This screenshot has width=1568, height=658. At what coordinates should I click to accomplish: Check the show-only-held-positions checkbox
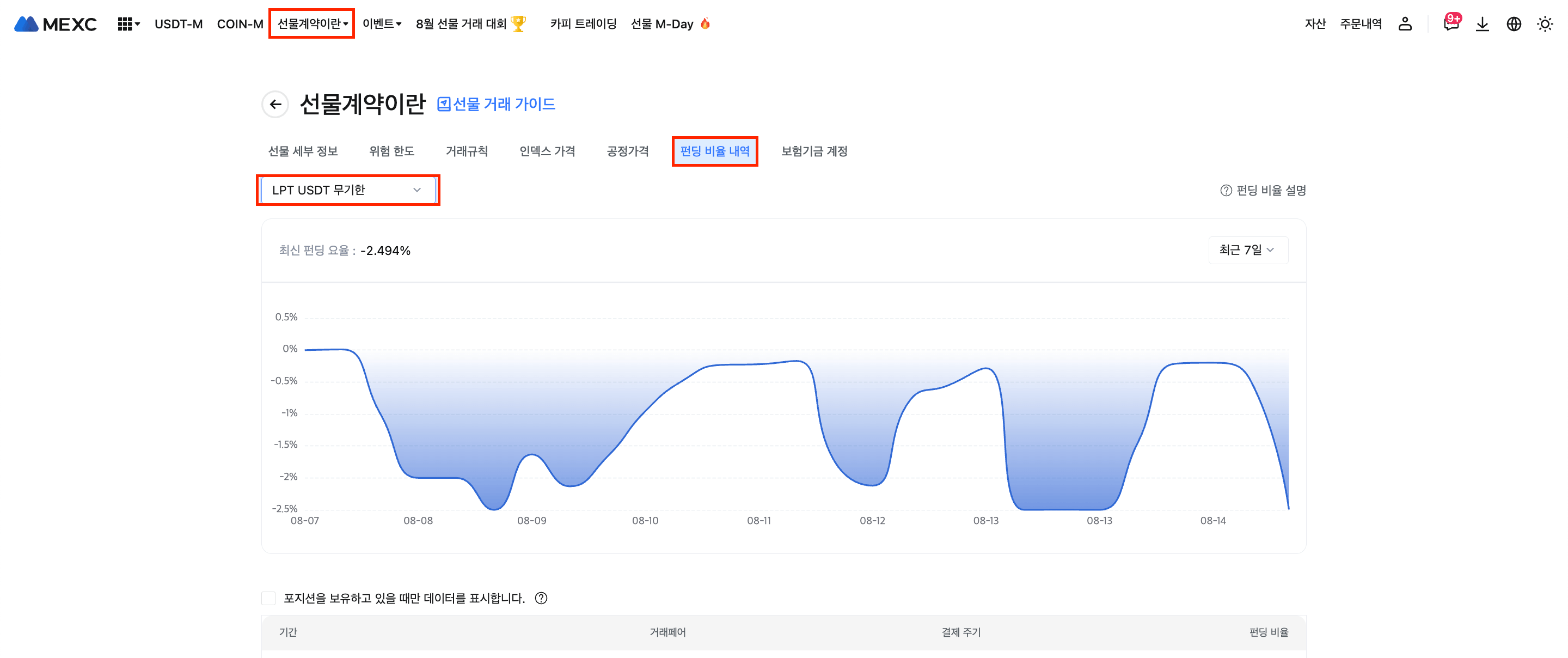tap(268, 598)
